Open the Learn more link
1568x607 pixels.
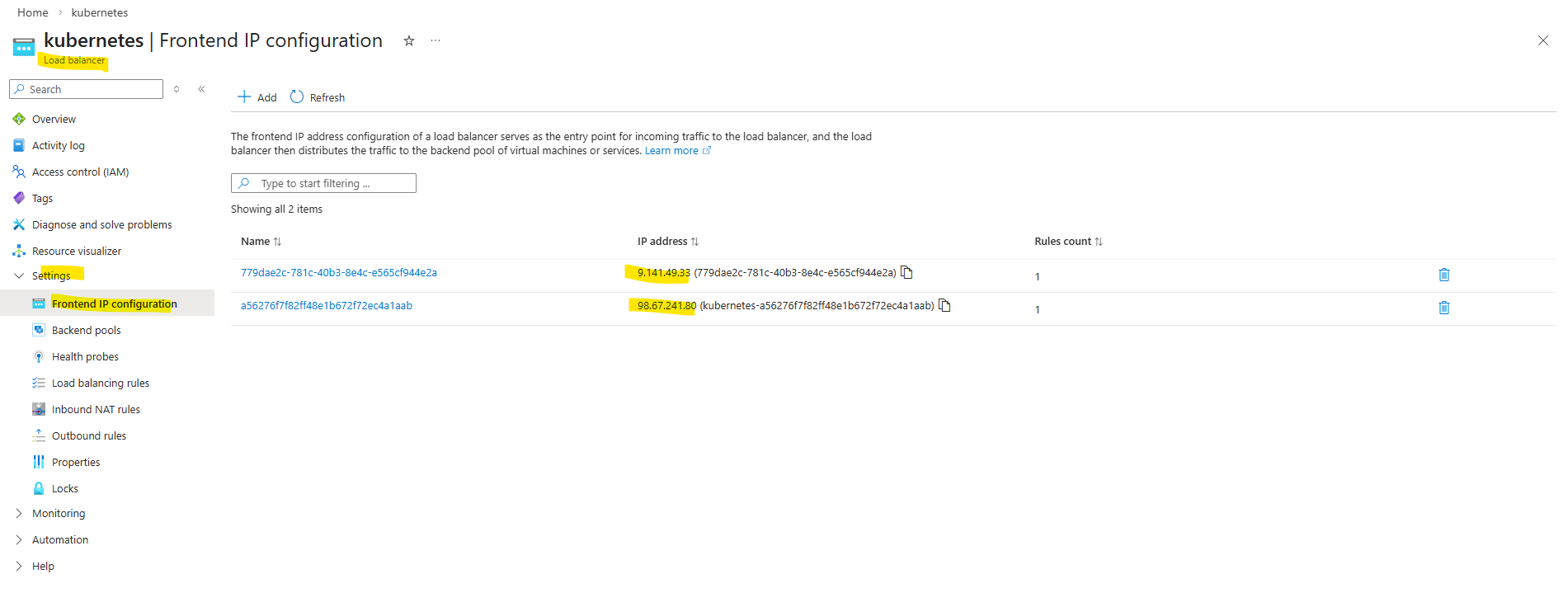(x=677, y=151)
